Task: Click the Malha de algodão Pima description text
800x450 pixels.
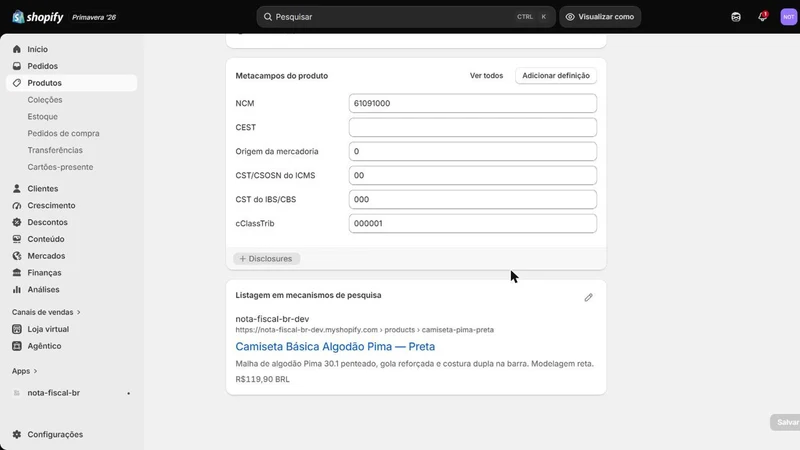Action: pyautogui.click(x=414, y=364)
